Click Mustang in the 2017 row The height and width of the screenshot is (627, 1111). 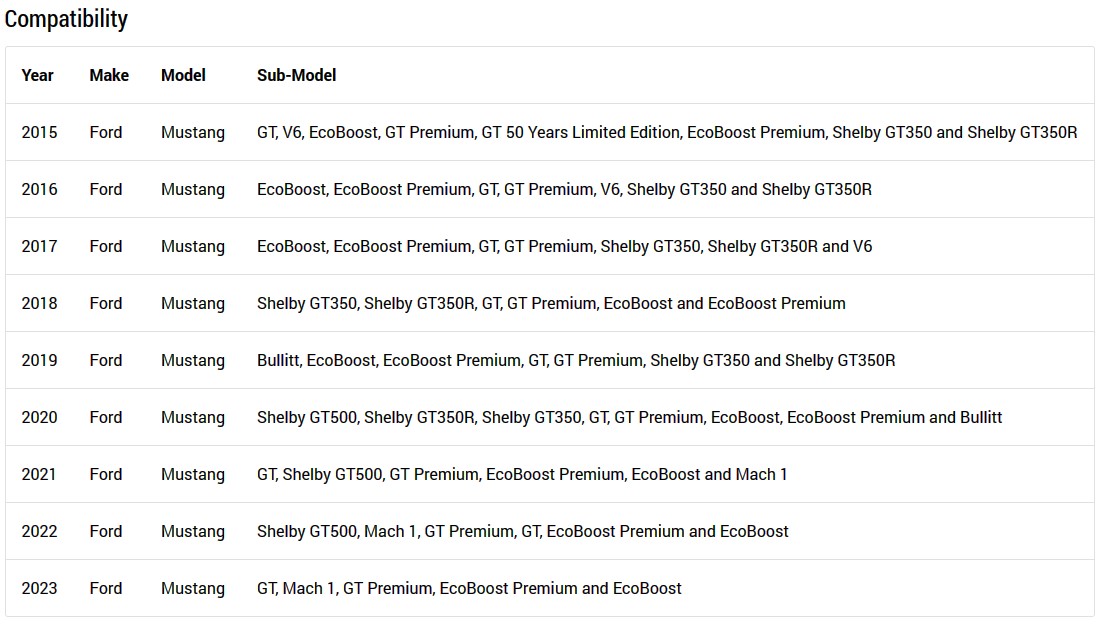point(193,247)
